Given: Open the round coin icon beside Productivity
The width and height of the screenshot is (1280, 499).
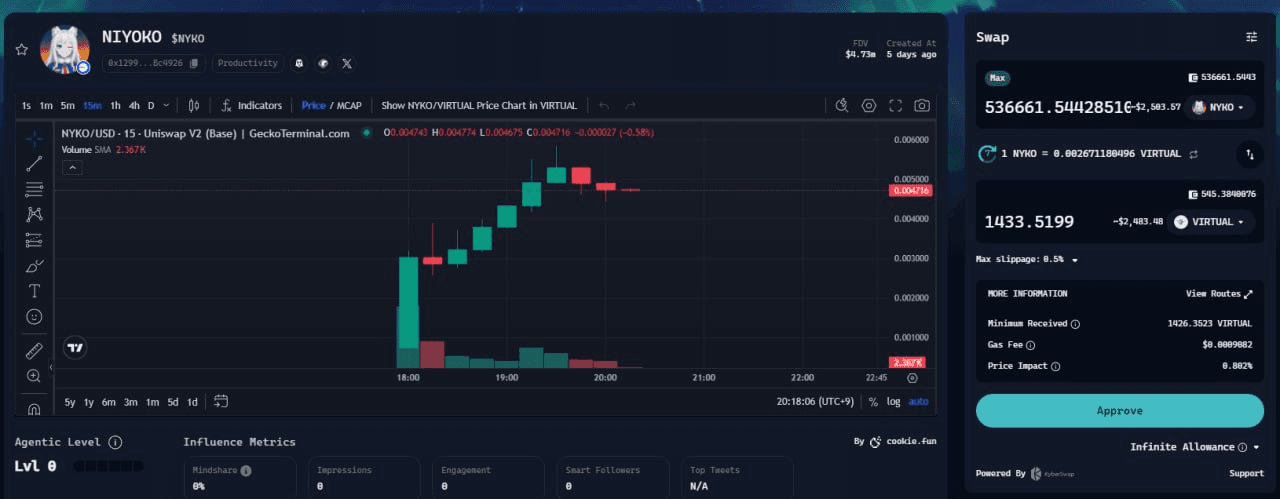Looking at the screenshot, I should pos(322,63).
